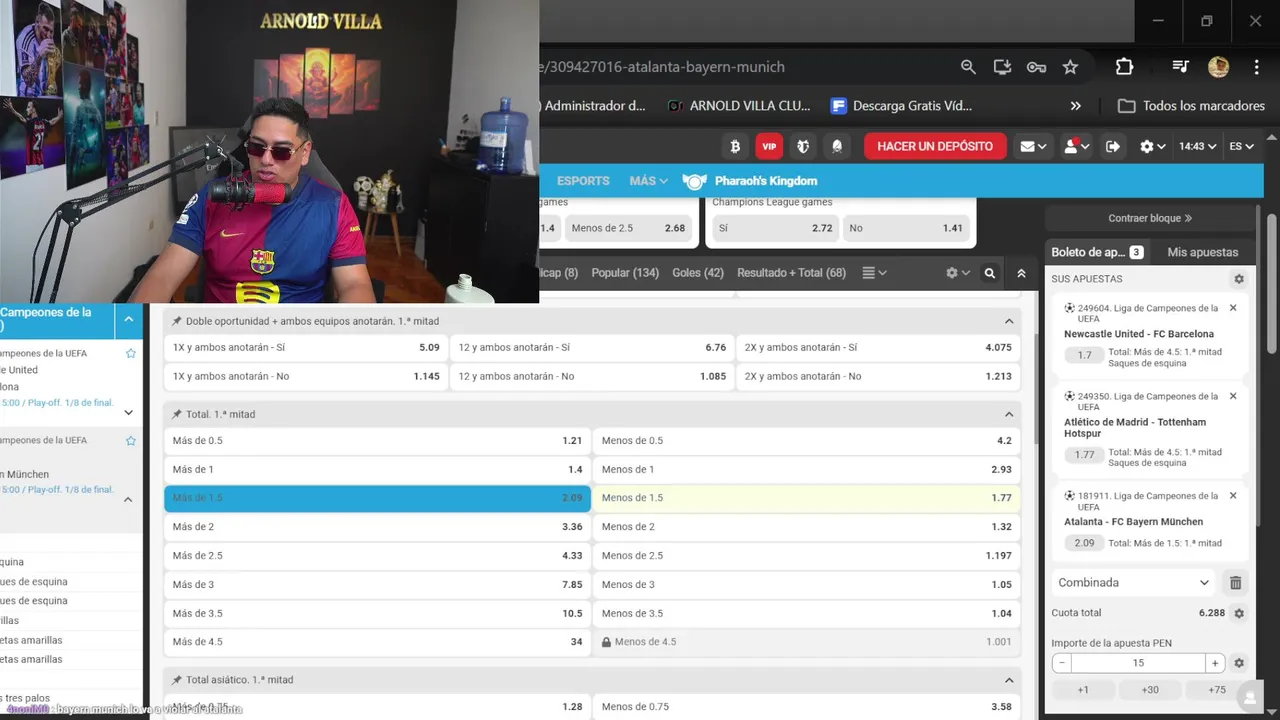The image size is (1280, 720).
Task: Collapse the Doble oportunidad + ambos equipos anotarán section
Action: click(x=1009, y=321)
